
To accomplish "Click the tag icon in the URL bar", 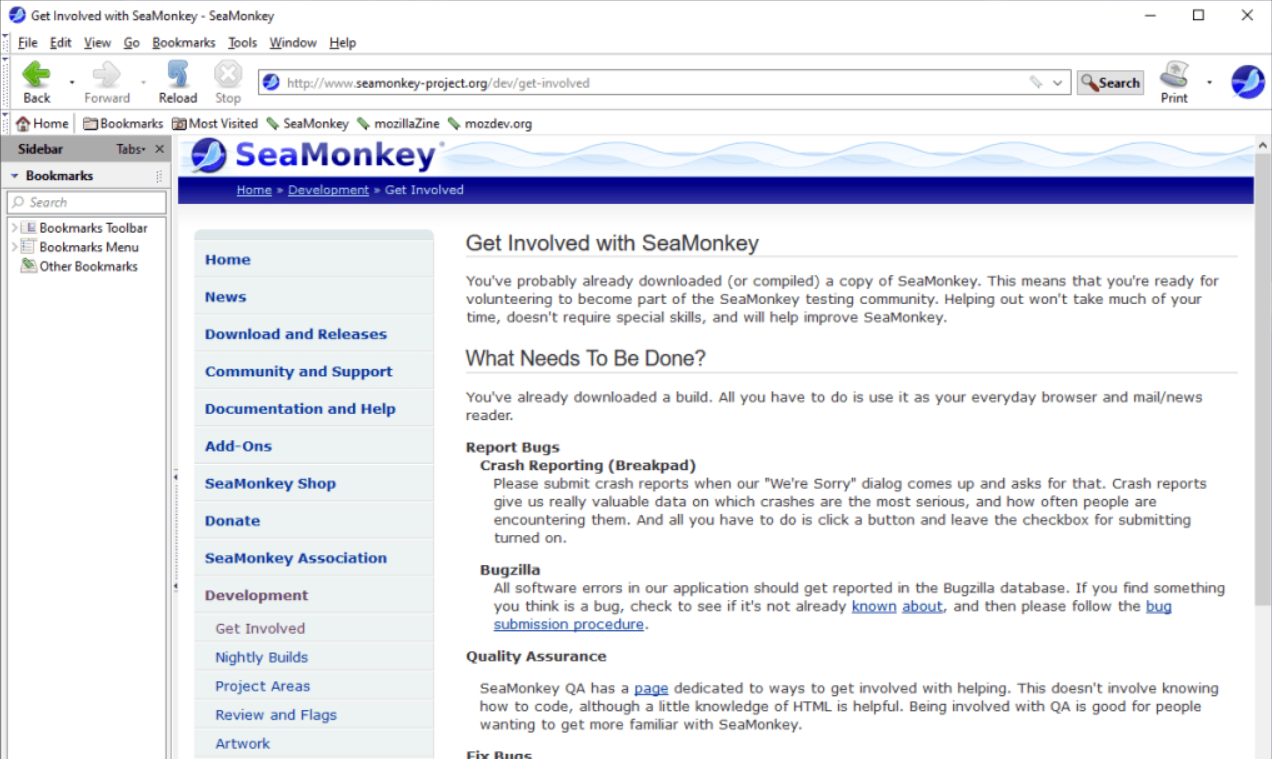I will pos(1036,83).
